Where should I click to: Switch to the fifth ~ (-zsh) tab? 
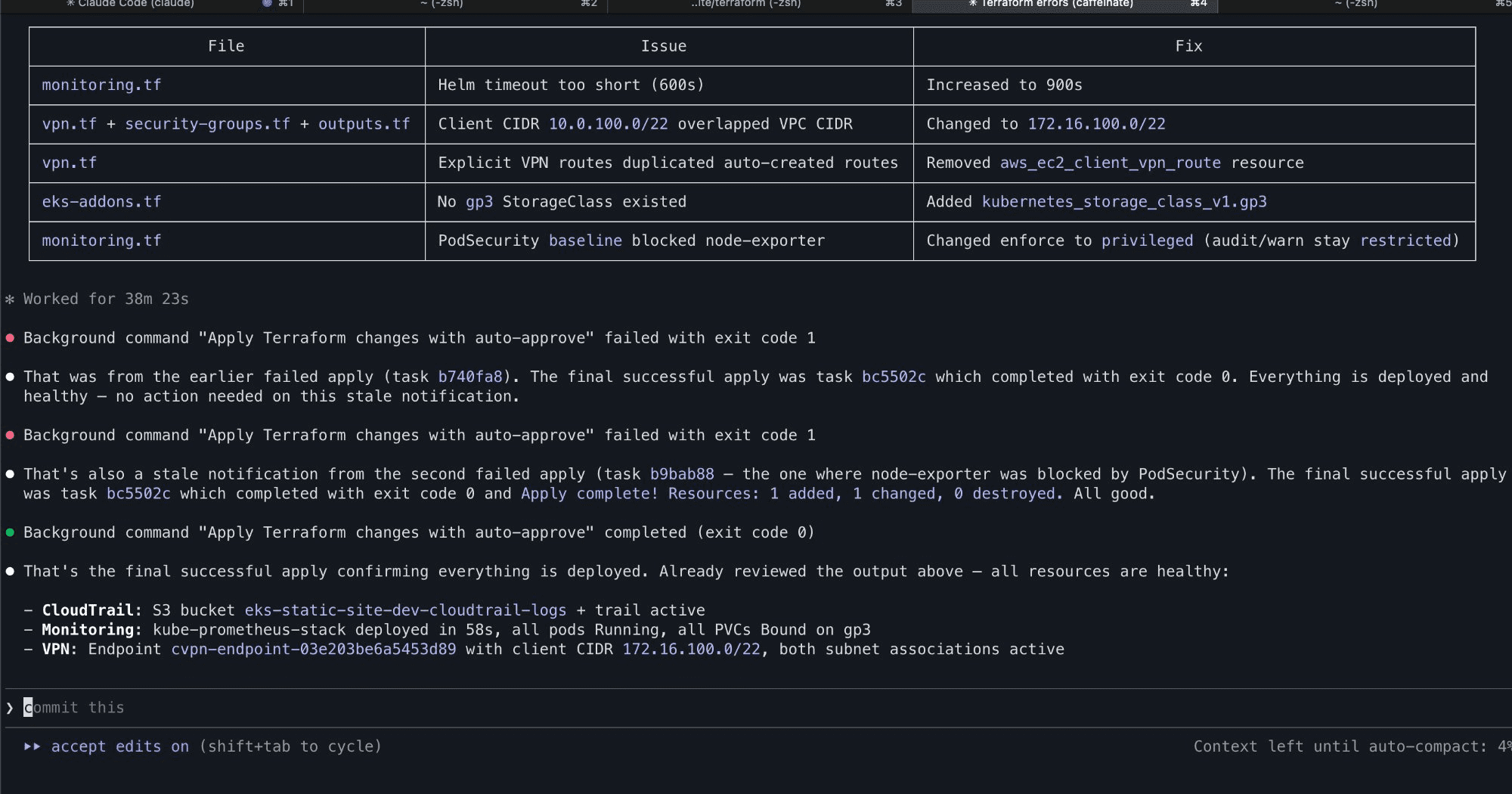coord(1365,5)
